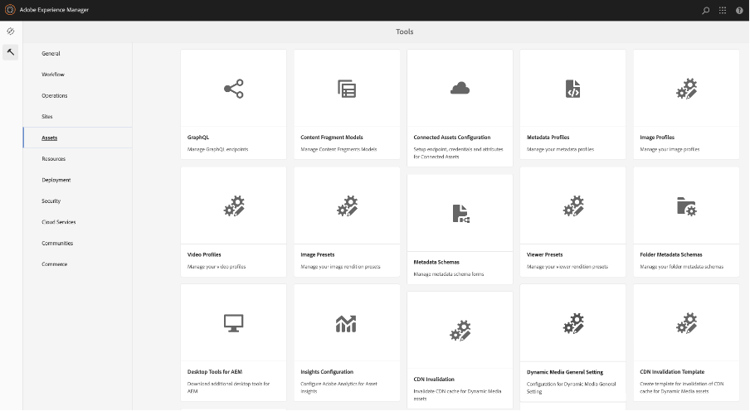Screen dimensions: 750x411
Task: Open the CDN Invalidation title link
Action: 434,379
